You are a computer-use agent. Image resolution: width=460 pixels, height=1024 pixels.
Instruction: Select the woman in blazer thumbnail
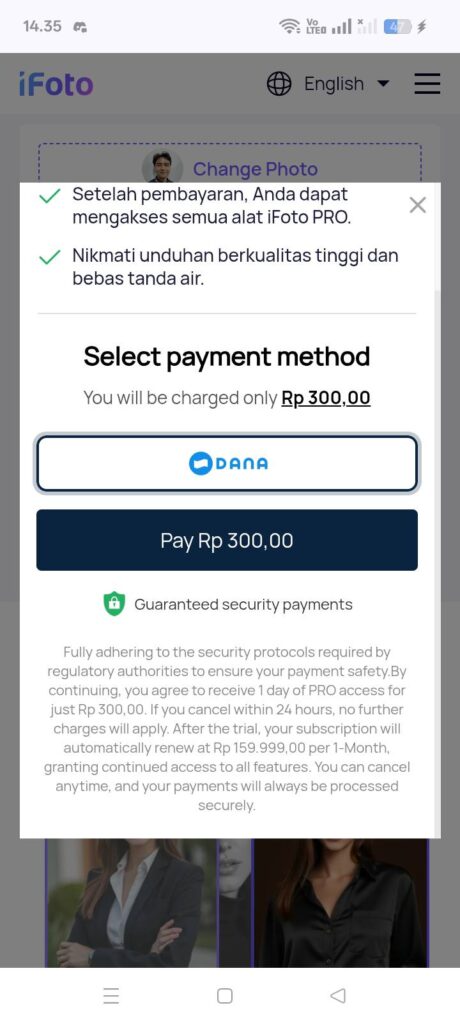[131, 903]
